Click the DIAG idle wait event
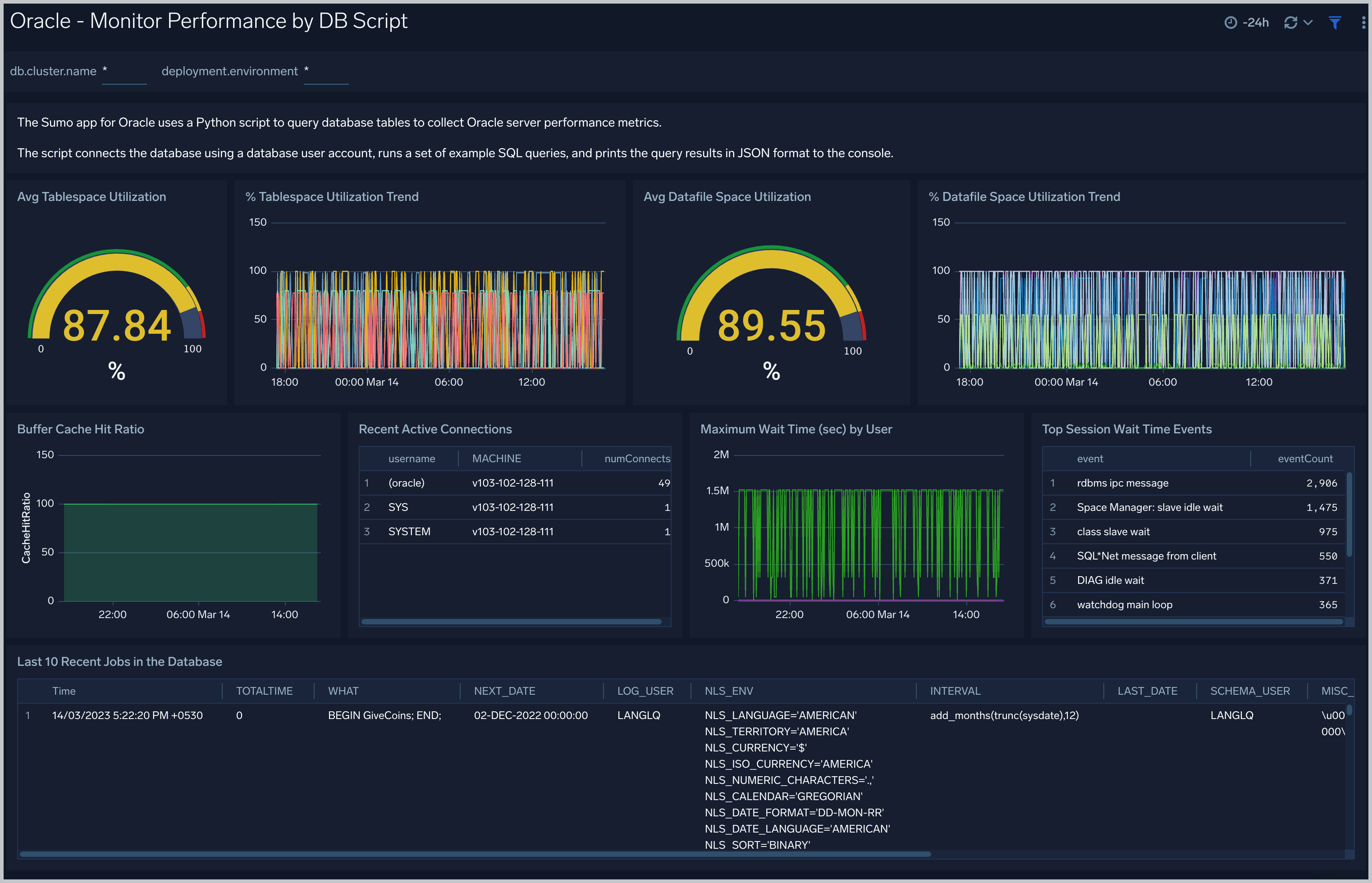This screenshot has height=883, width=1372. click(1110, 580)
